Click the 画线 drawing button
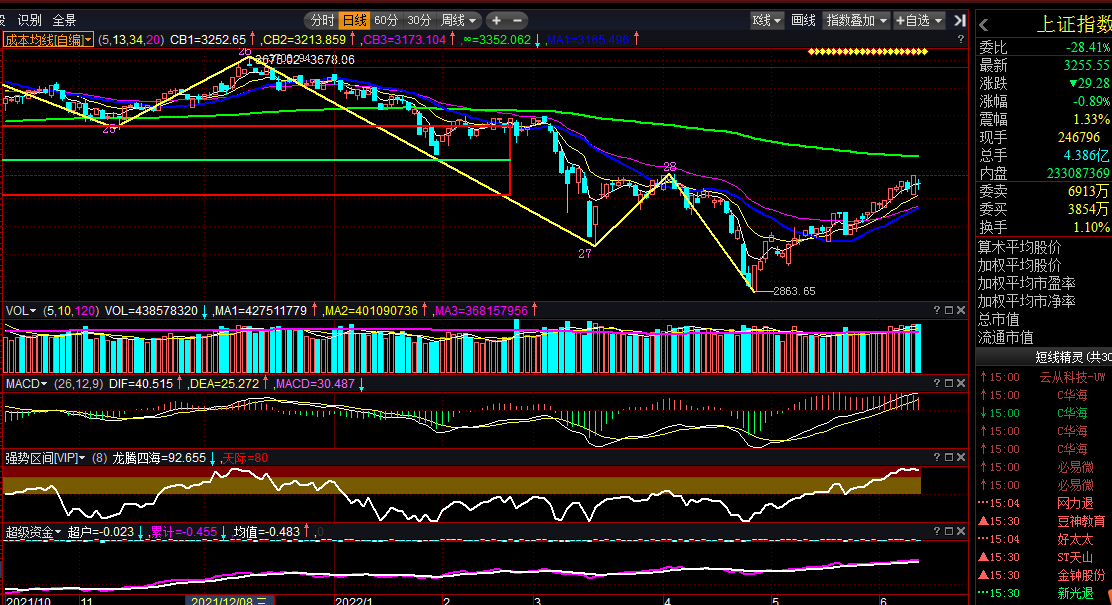The height and width of the screenshot is (605, 1112). [804, 21]
